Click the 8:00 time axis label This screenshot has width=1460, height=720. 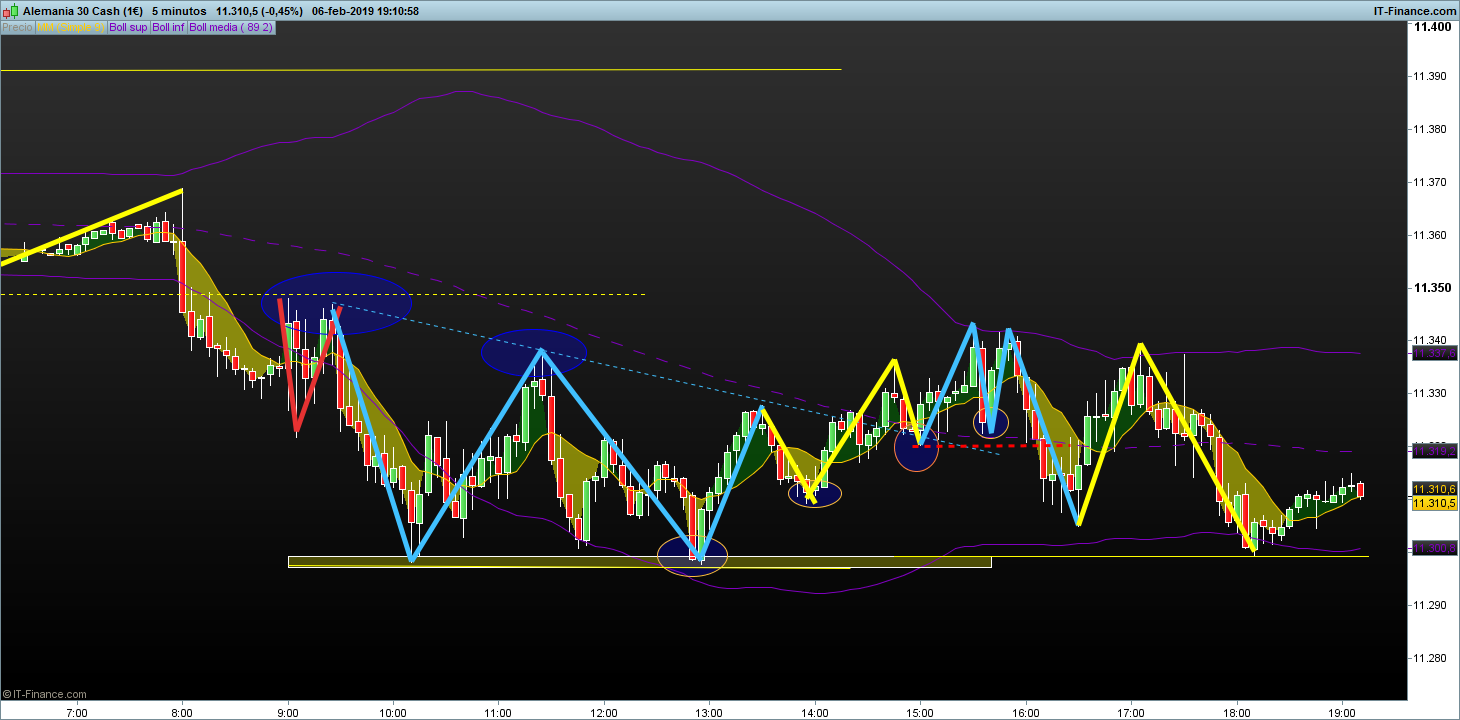[182, 713]
